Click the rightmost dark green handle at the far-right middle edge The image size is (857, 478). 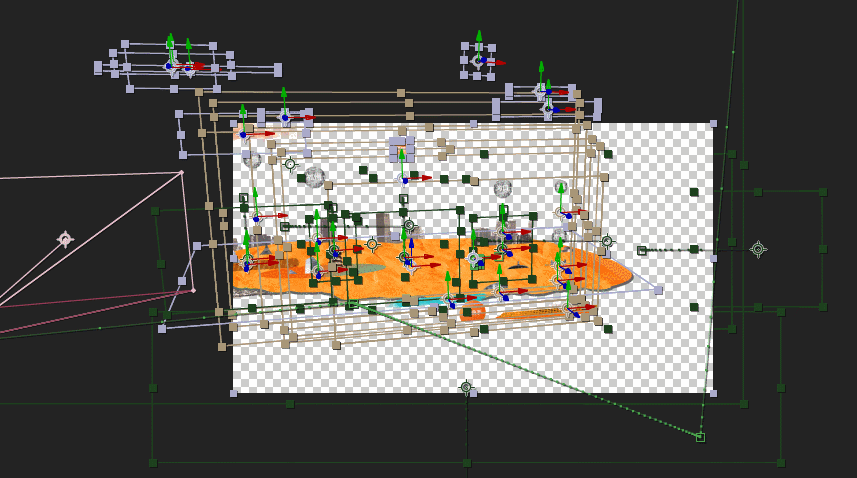[823, 249]
